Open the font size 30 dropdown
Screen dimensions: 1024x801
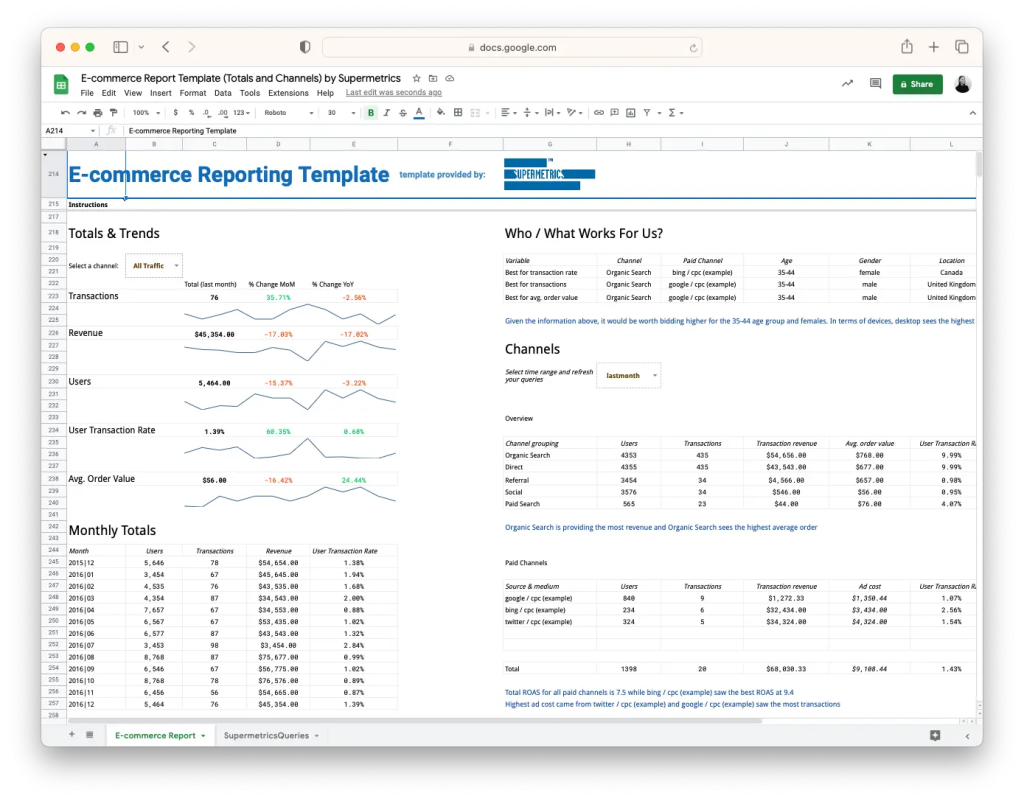point(342,113)
